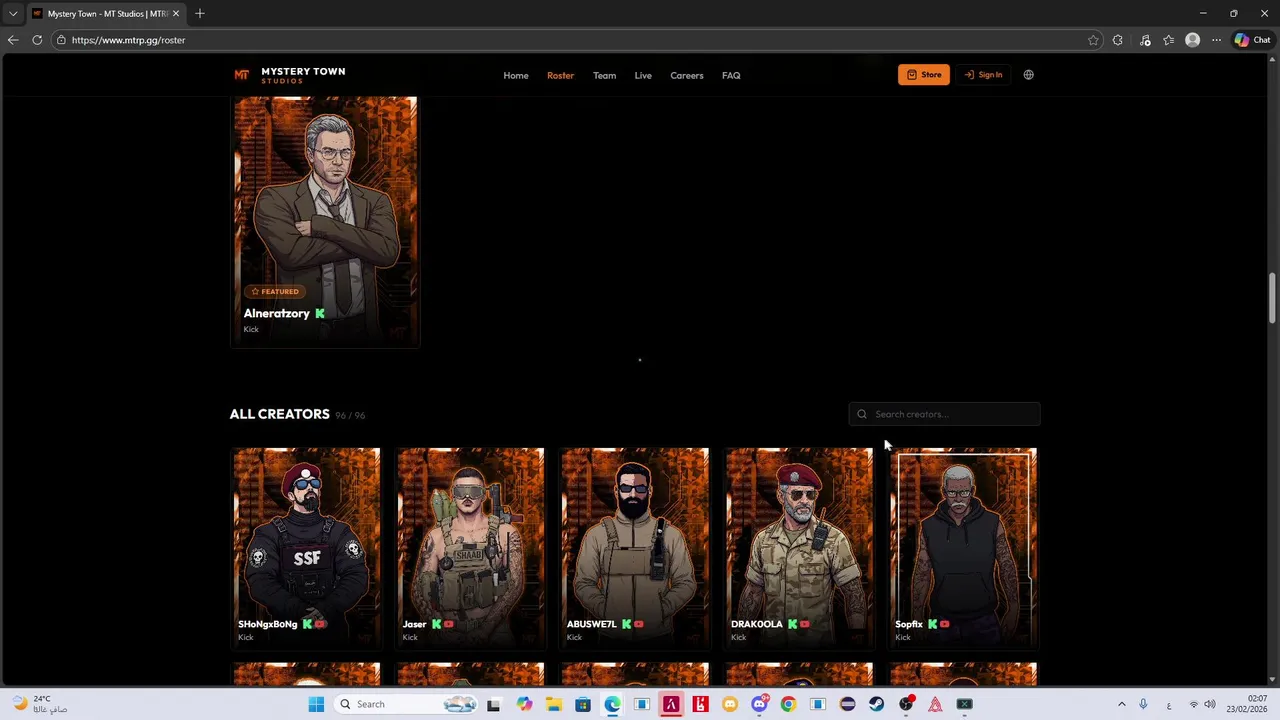Click Kick icon next to SHoNgxBoNg

coord(307,624)
